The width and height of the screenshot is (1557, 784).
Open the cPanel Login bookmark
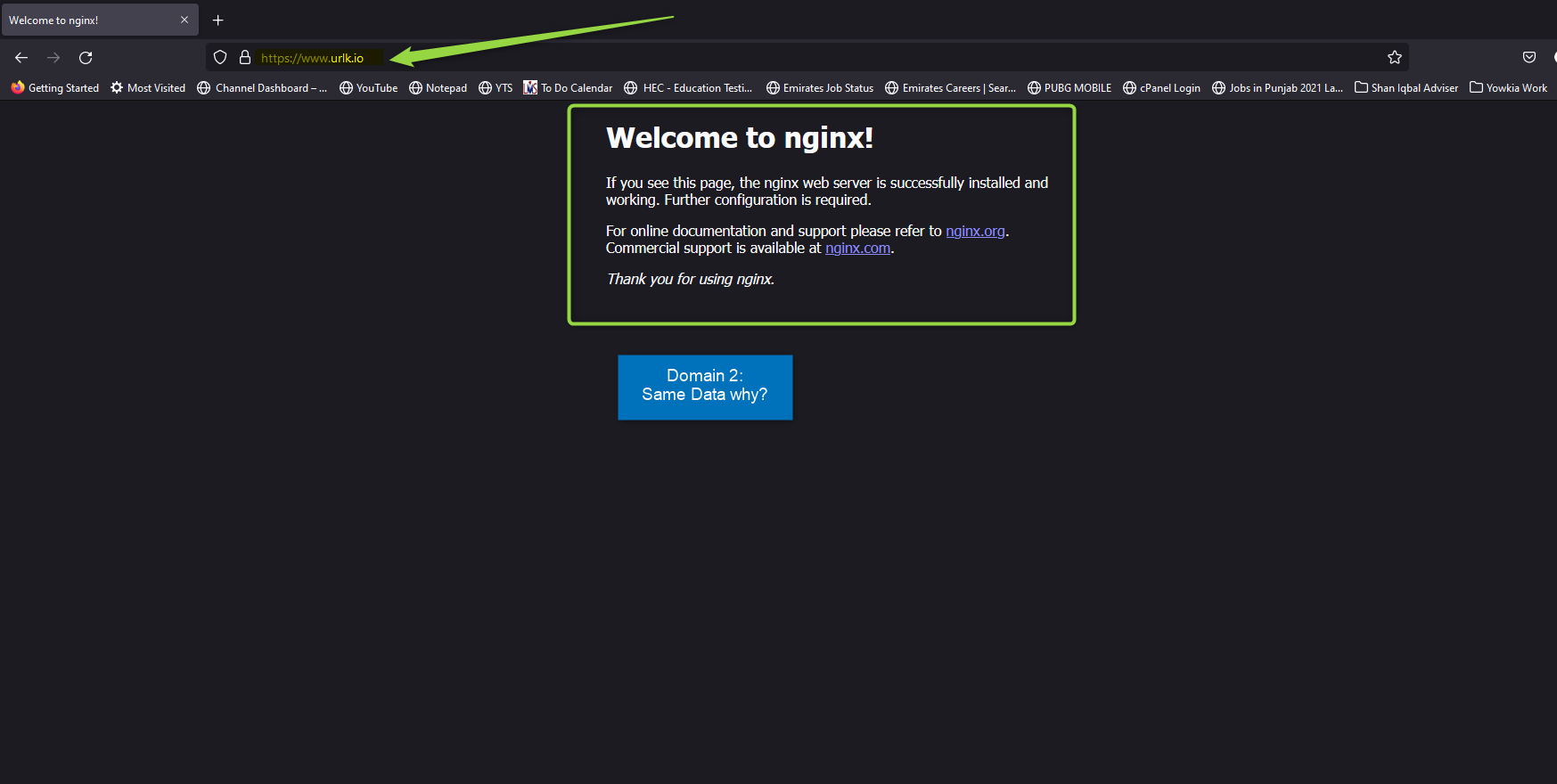tap(1161, 88)
